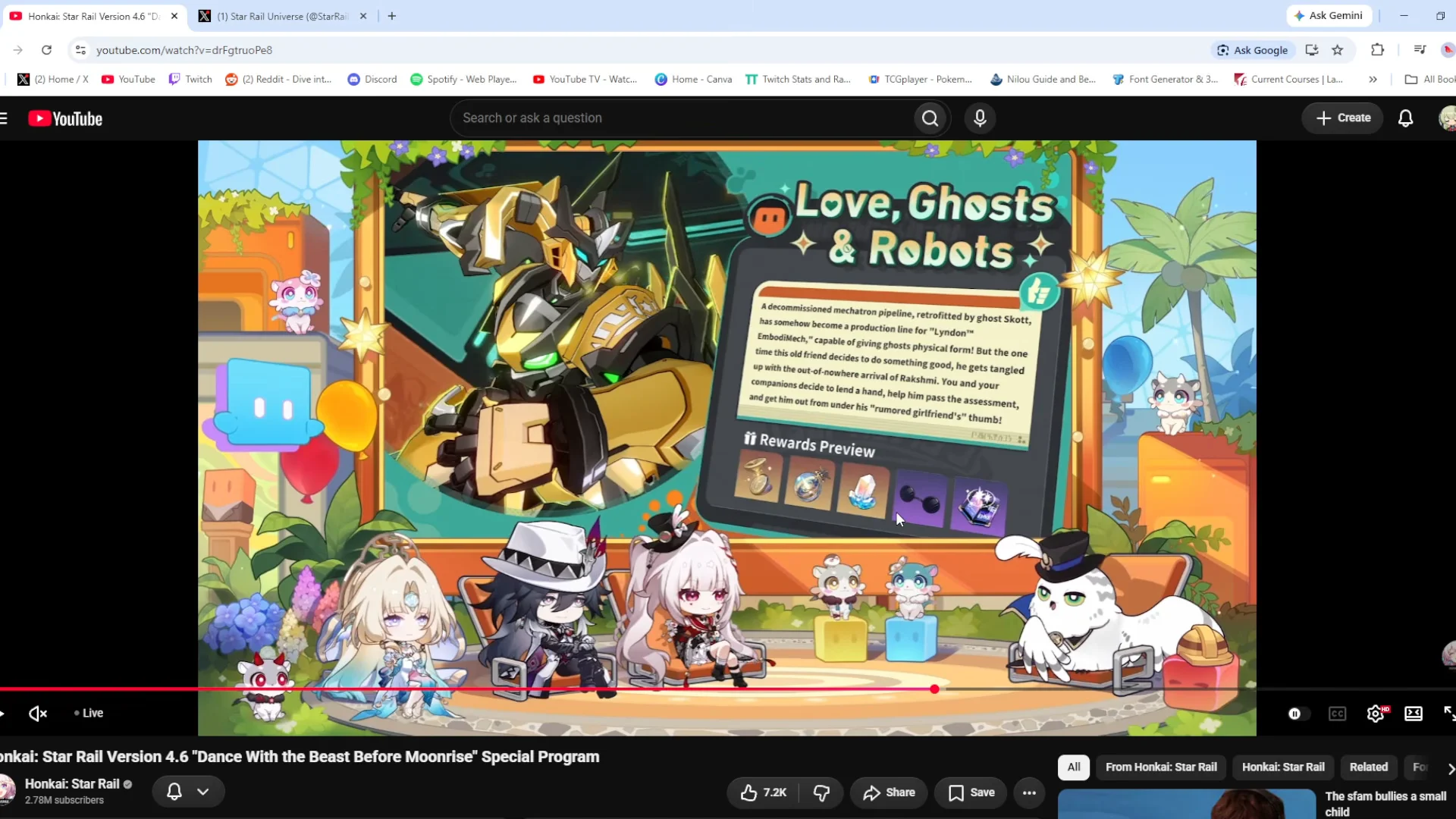Open YouTube TV bookmark
Viewport: 1456px width, 819px height.
click(585, 79)
